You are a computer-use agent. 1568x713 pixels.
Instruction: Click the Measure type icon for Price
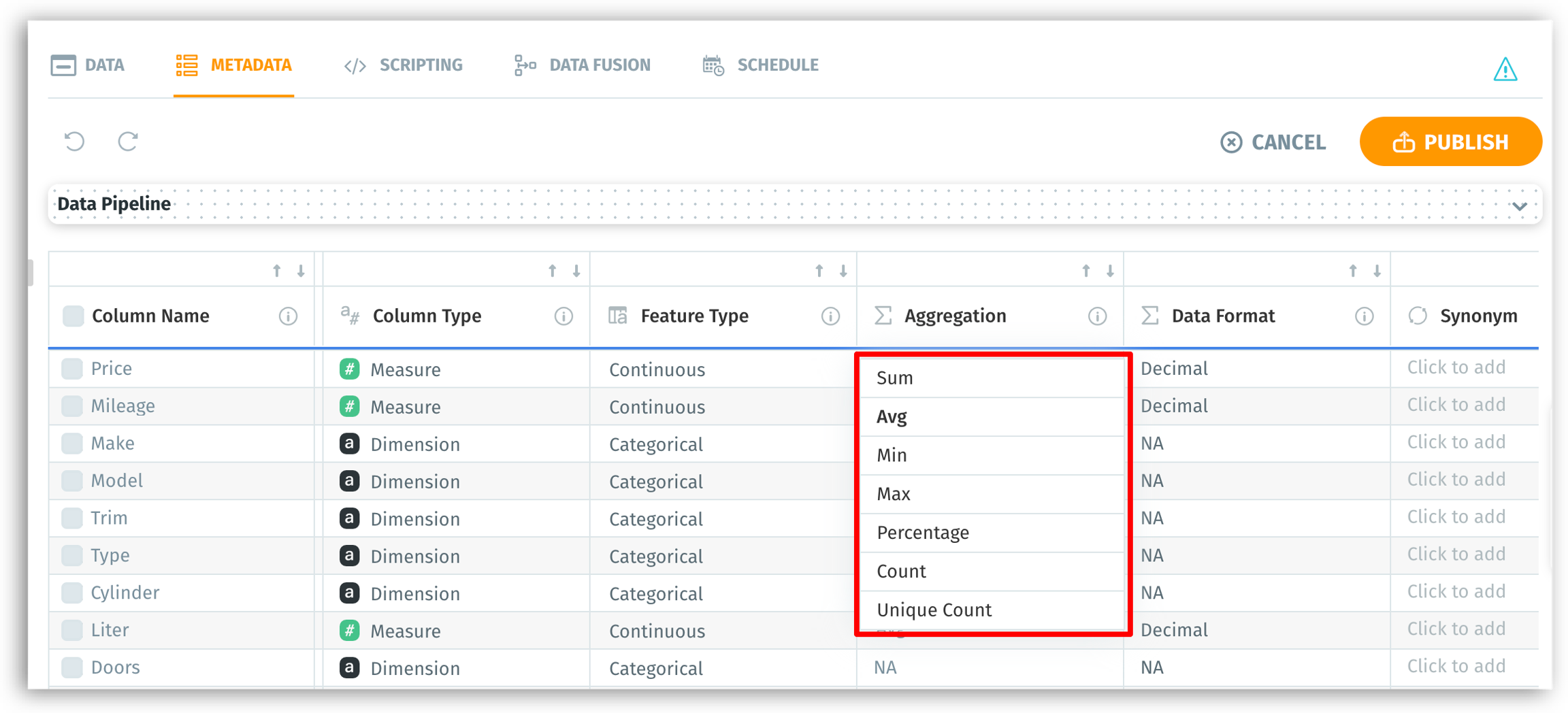(349, 369)
